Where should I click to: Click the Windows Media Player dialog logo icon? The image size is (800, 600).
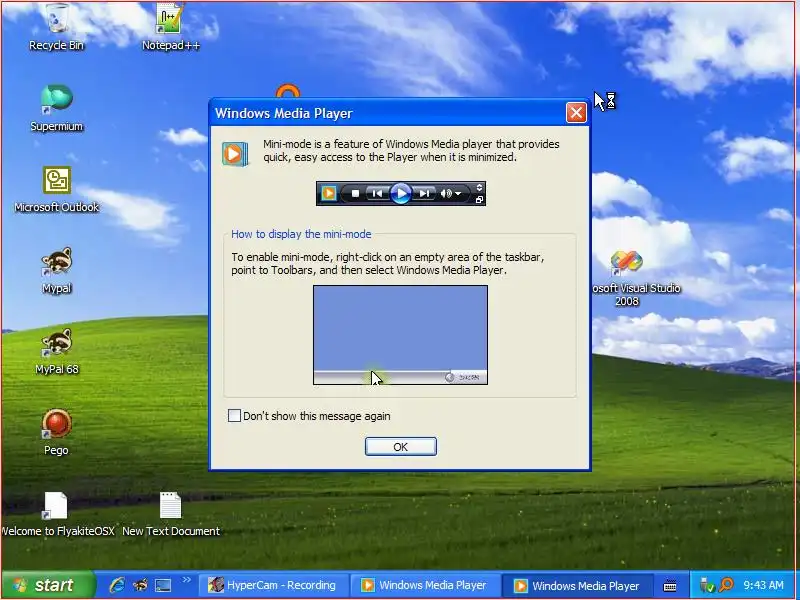(235, 154)
